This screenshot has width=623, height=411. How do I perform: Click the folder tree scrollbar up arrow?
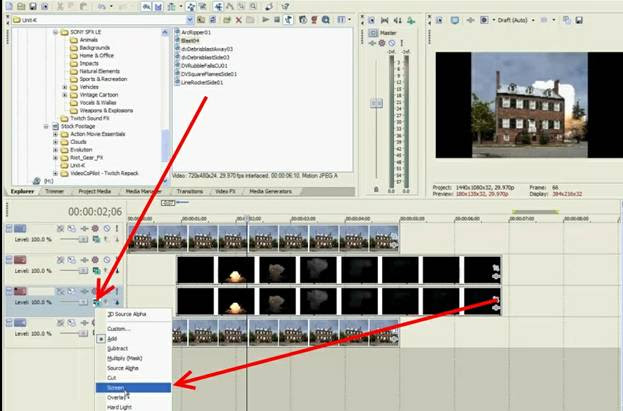pyautogui.click(x=165, y=33)
